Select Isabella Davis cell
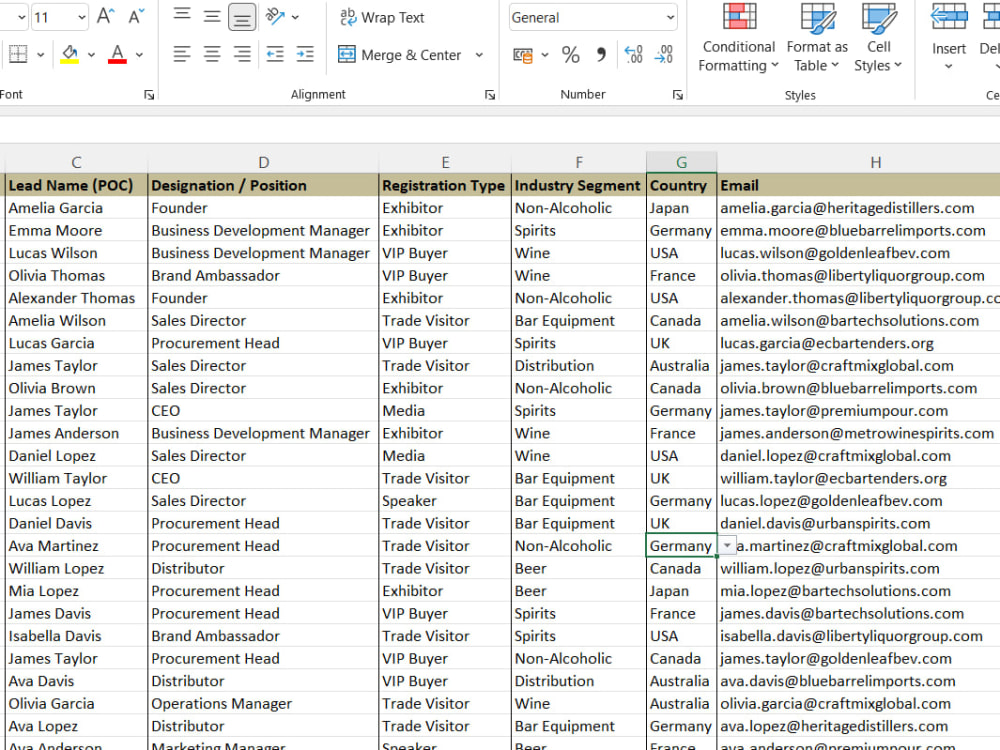1000x750 pixels. 77,636
